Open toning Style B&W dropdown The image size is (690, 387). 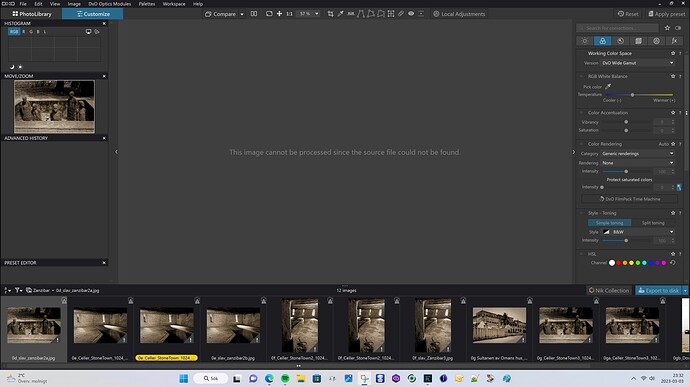(x=638, y=232)
